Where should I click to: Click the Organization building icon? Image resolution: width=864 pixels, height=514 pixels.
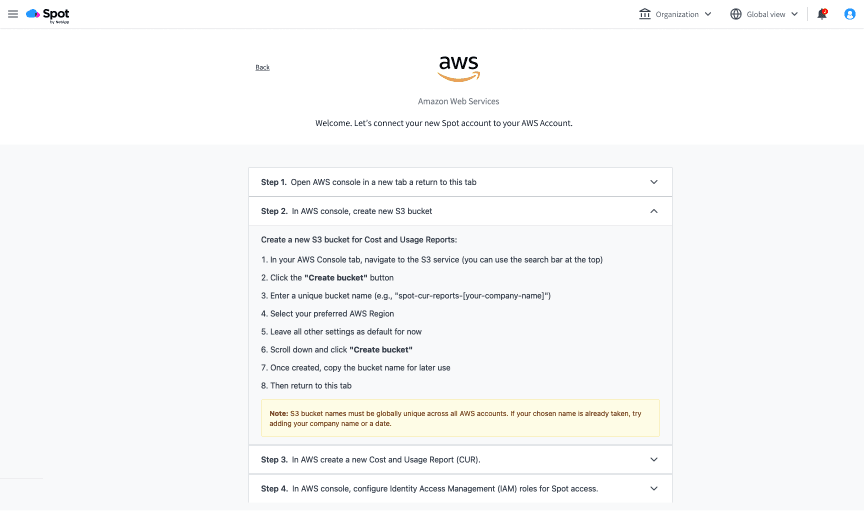pyautogui.click(x=645, y=14)
